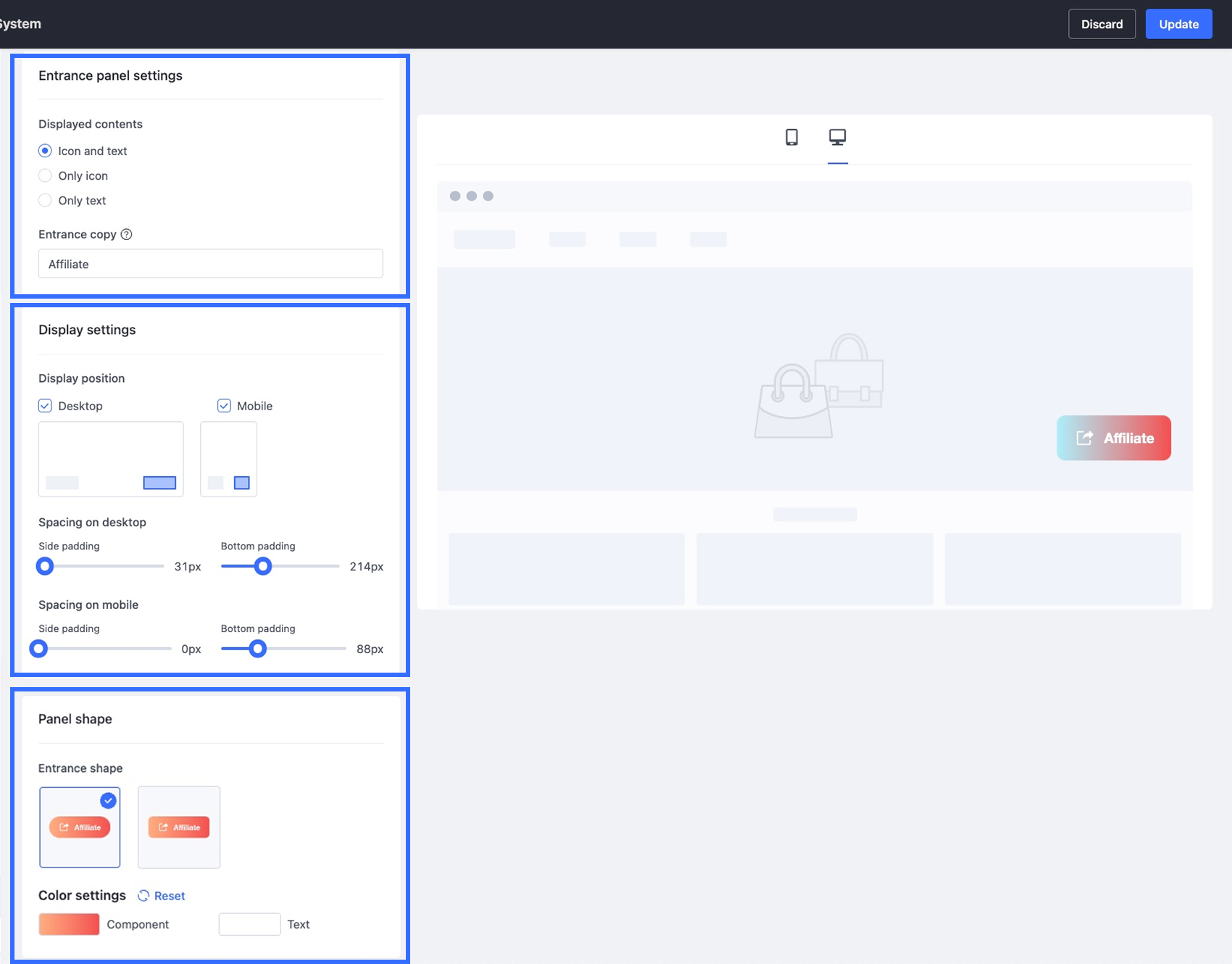Switch preview to desktop monitor icon
The height and width of the screenshot is (964, 1232).
click(x=838, y=137)
